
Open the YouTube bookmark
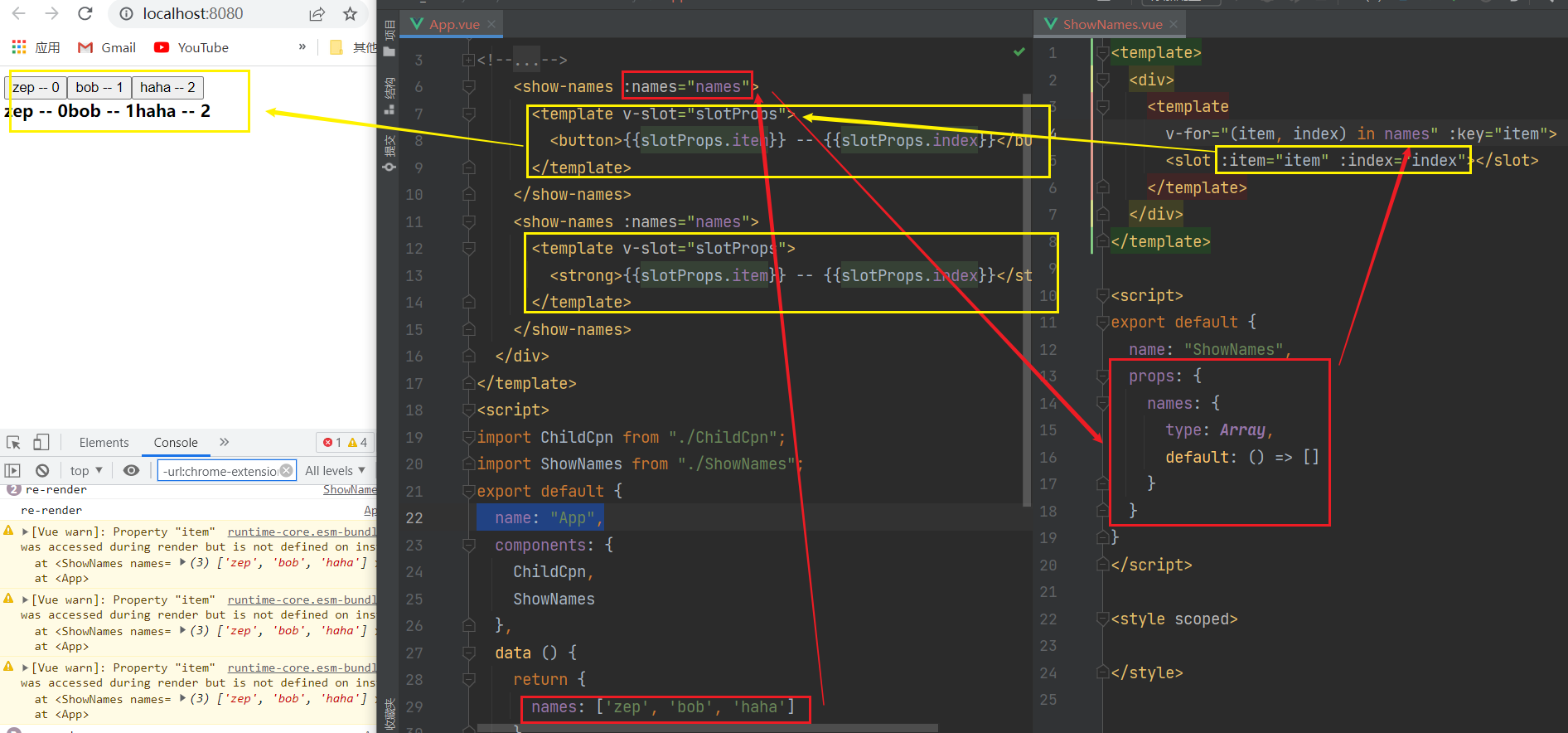191,47
